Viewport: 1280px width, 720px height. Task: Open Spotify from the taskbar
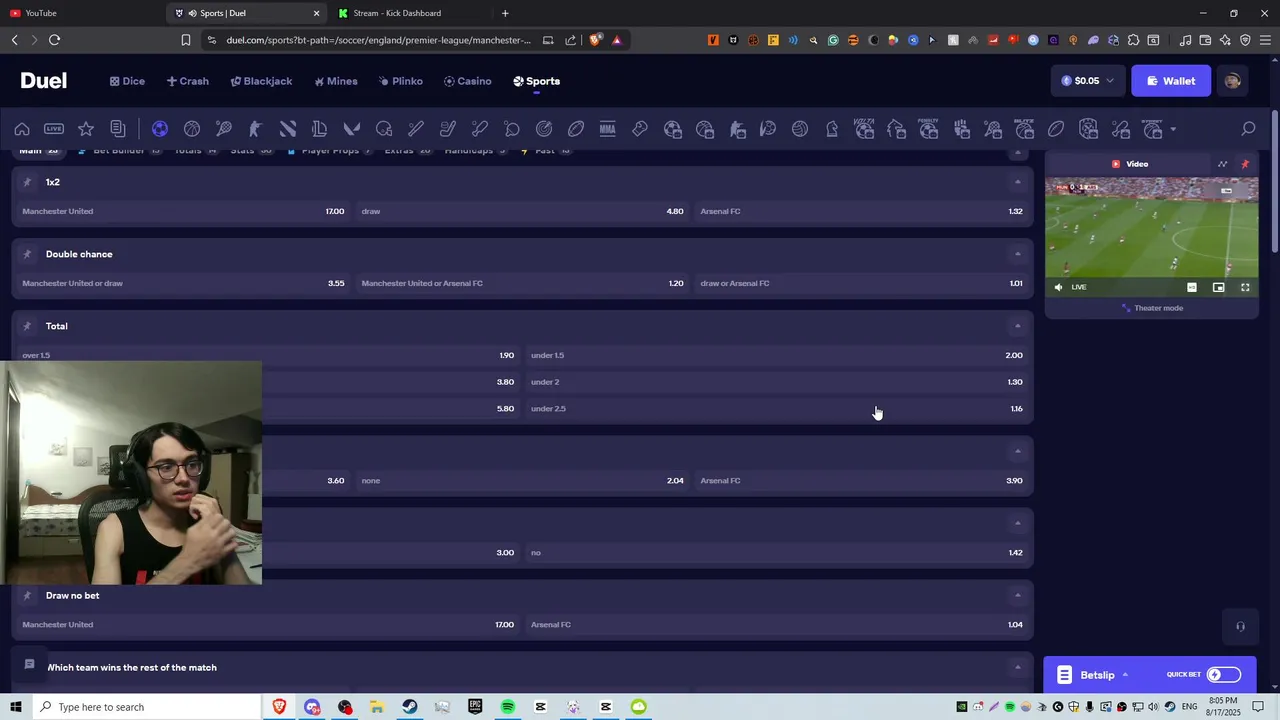coord(508,707)
